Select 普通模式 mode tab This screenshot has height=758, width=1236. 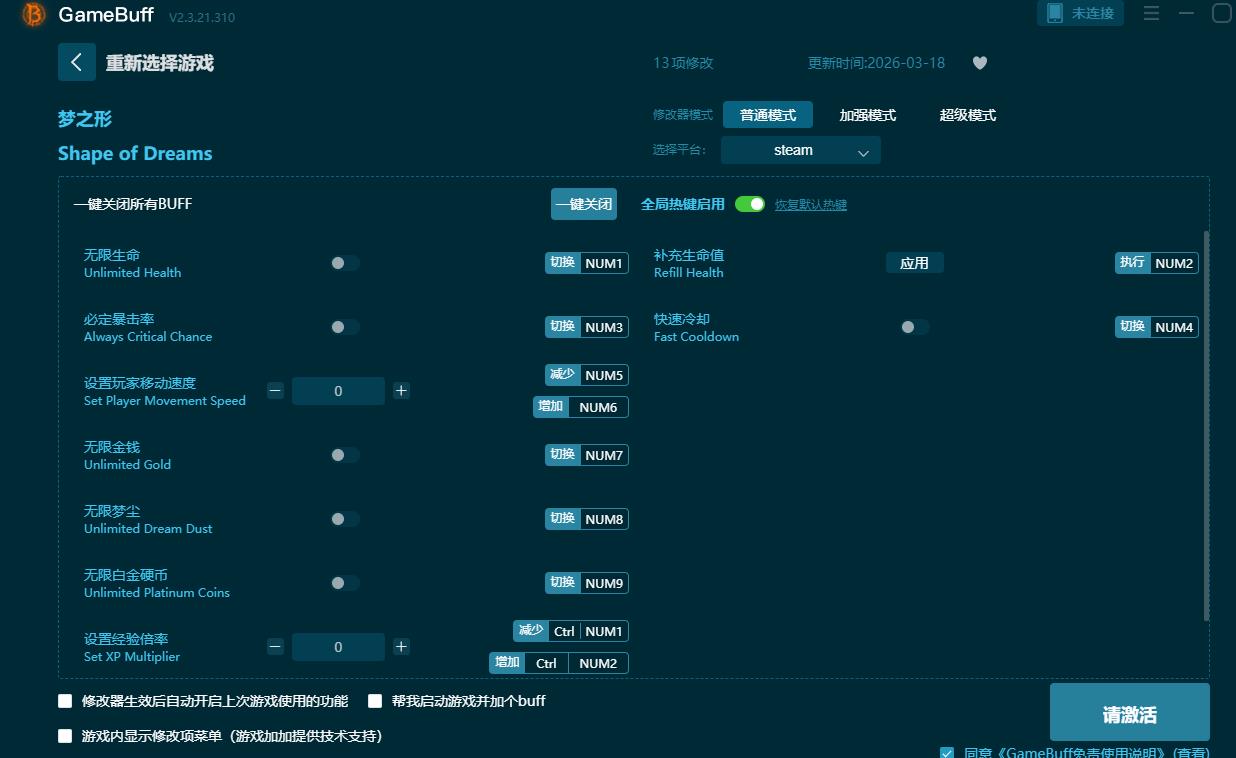(768, 115)
